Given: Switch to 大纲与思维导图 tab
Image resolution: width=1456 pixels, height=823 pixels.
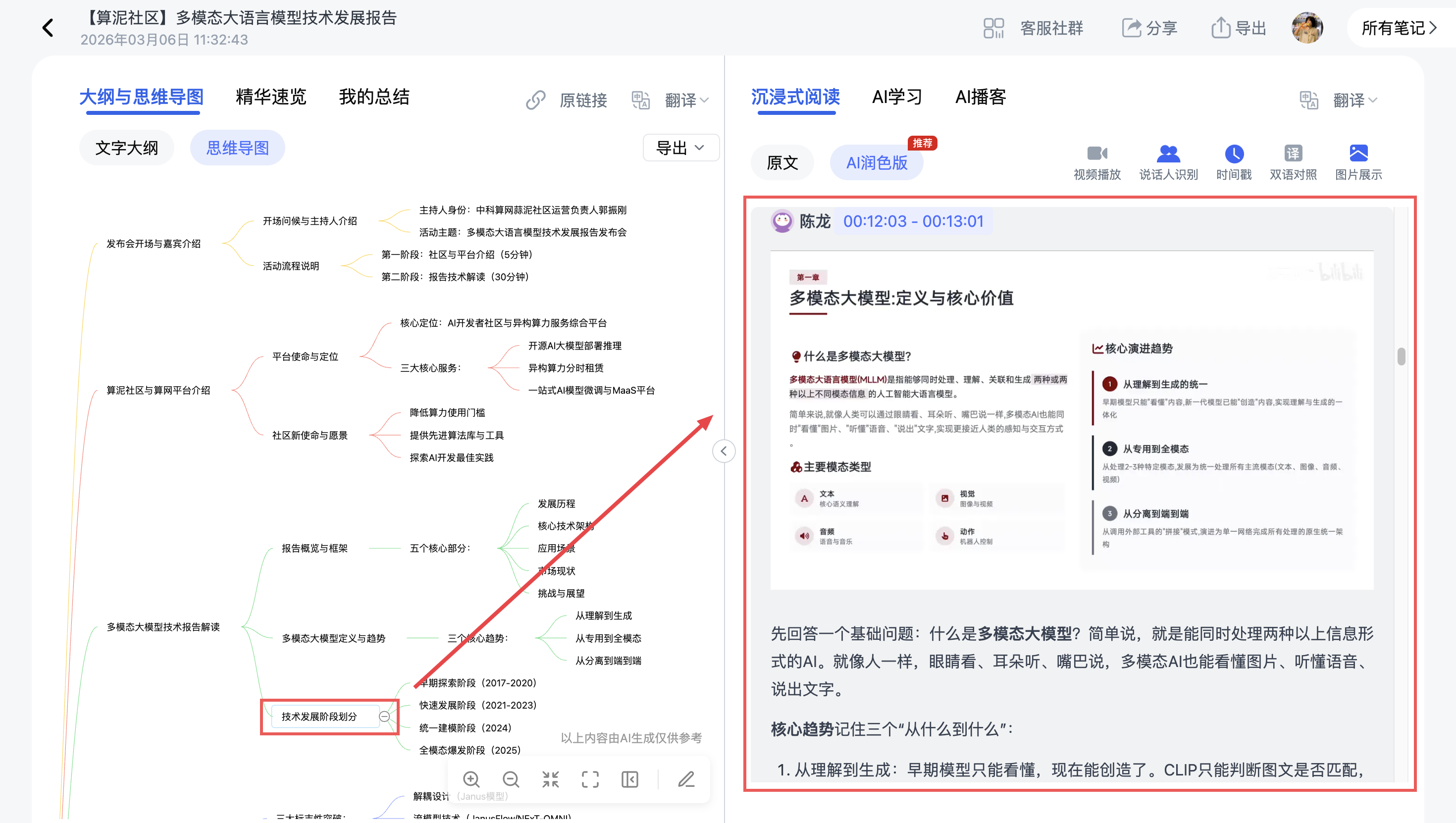Looking at the screenshot, I should coord(141,97).
